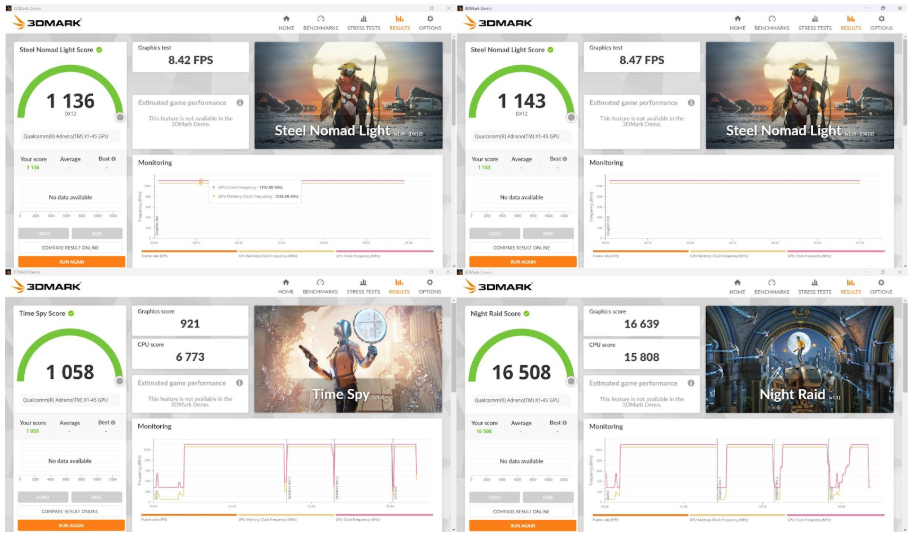This screenshot has width=918, height=538.
Task: Click COMPARE RESULT ONLINE in the Time Spy window
Action: click(70, 512)
